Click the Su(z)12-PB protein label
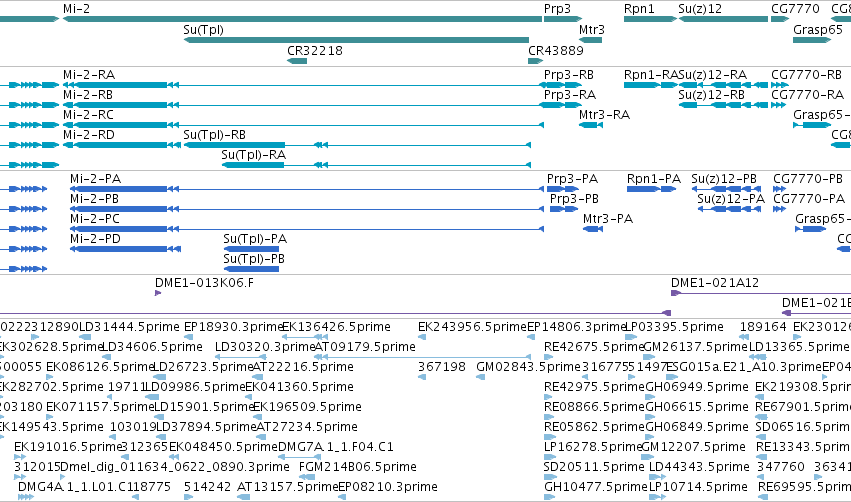The image size is (851, 502). tap(724, 180)
